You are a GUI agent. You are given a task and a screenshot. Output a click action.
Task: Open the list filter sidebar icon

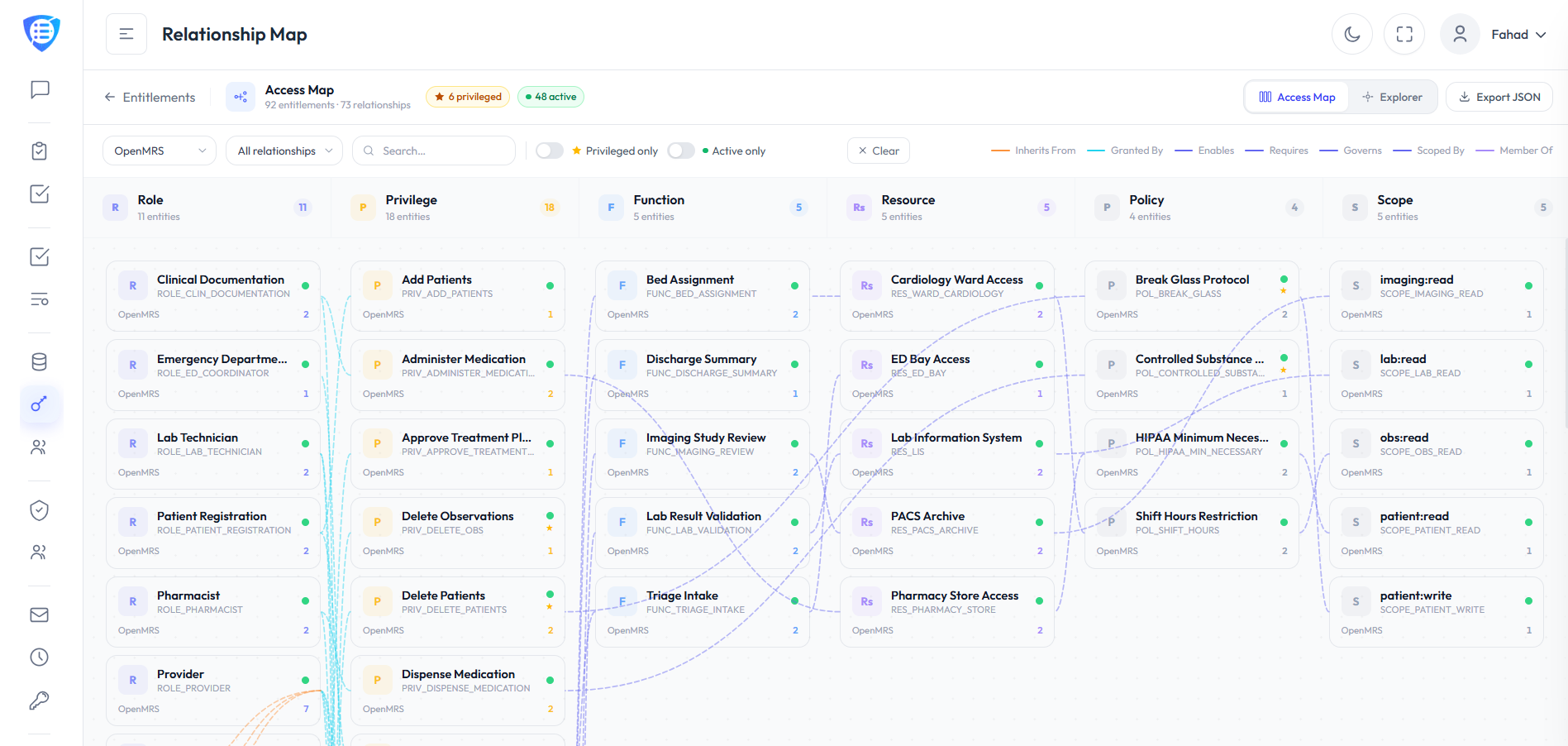click(40, 299)
